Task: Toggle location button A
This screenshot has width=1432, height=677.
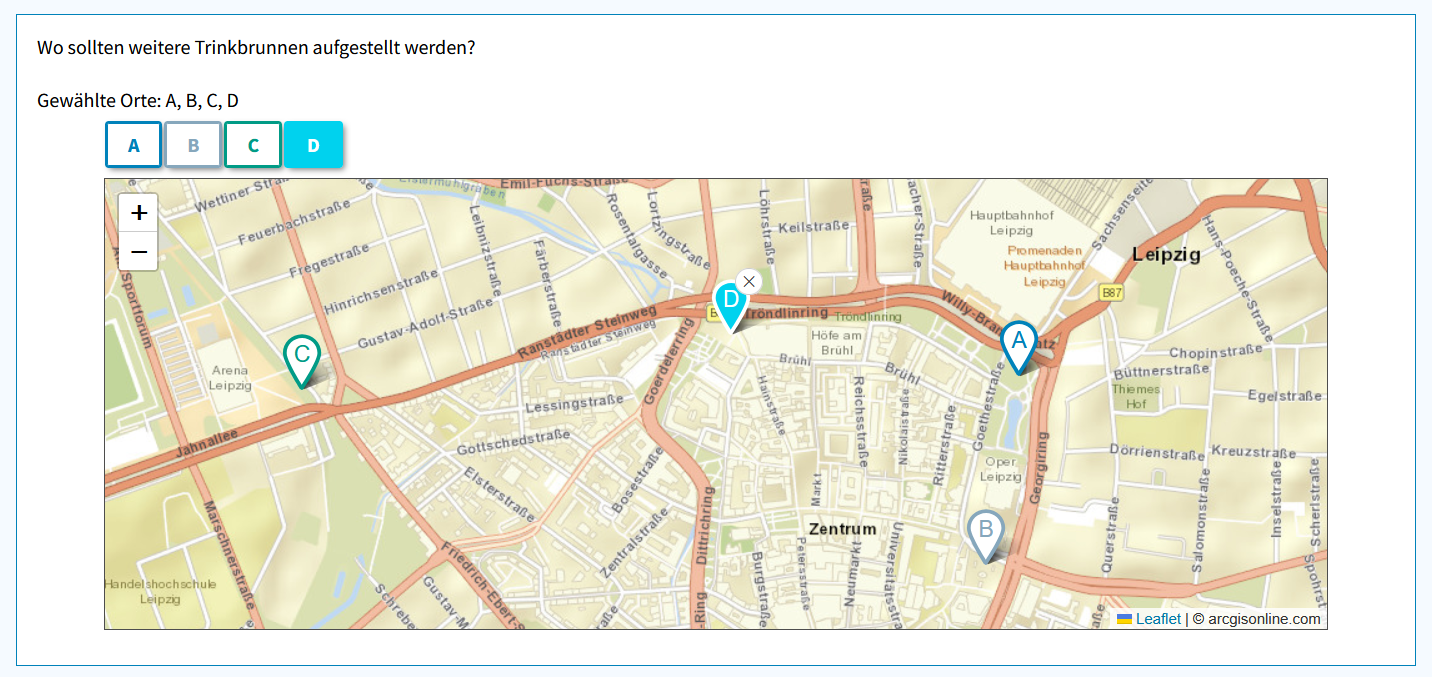Action: (133, 145)
